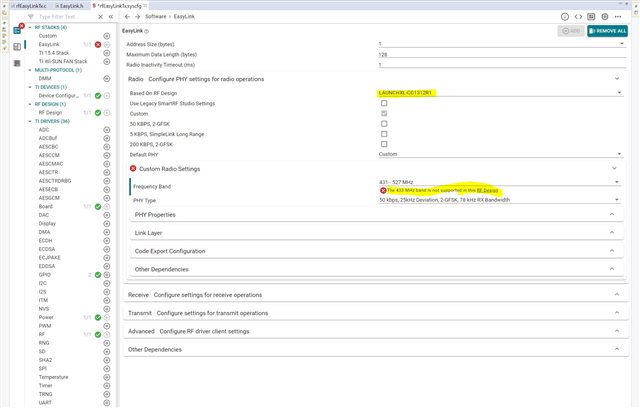Click the forward navigation arrow
This screenshot has width=640, height=408.
coord(137,17)
